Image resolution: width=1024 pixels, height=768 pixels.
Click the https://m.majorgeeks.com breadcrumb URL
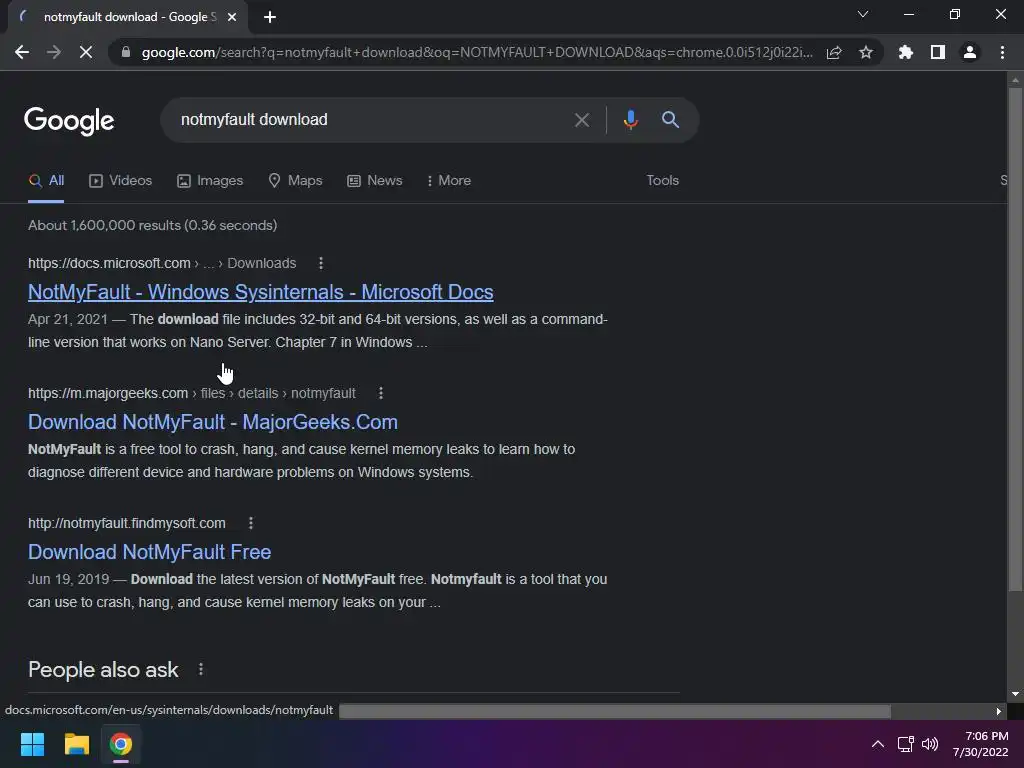[x=108, y=393]
